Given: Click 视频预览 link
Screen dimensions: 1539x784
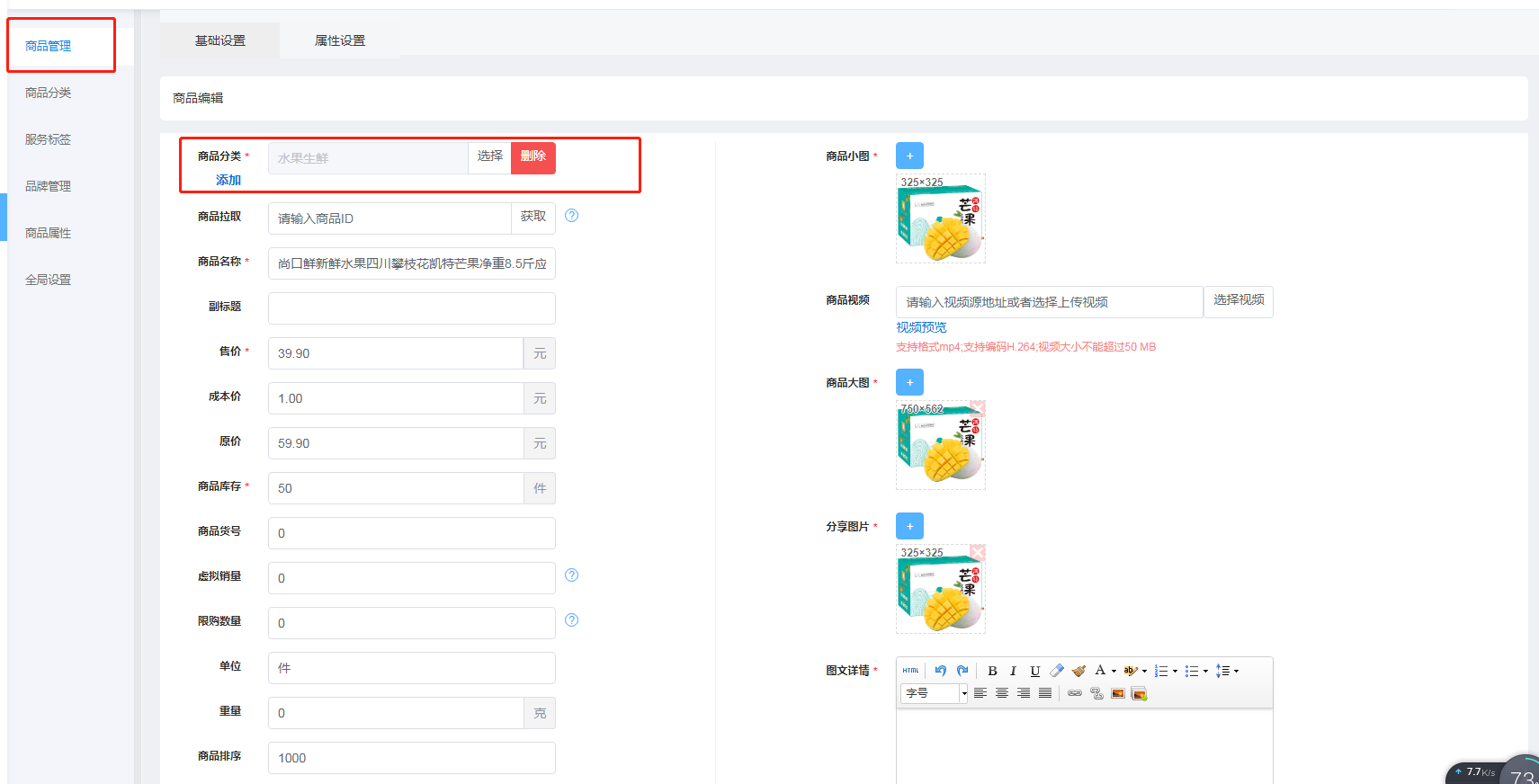Looking at the screenshot, I should pyautogui.click(x=921, y=327).
